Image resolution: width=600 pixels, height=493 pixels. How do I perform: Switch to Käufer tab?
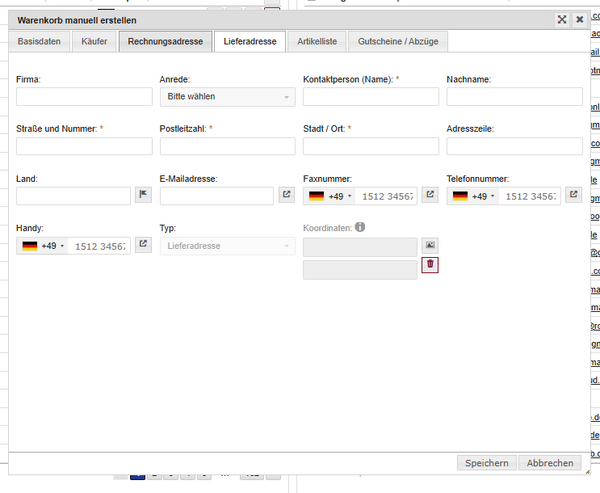click(94, 41)
